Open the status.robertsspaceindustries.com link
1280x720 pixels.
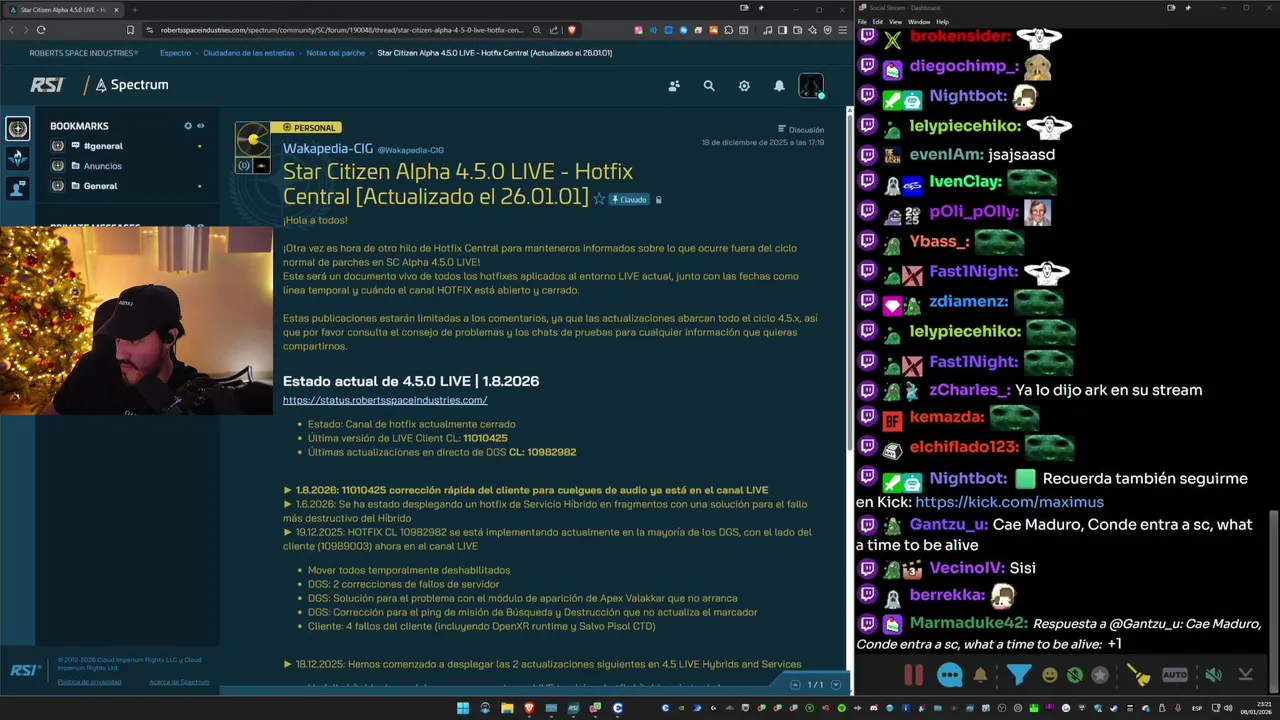(x=385, y=400)
